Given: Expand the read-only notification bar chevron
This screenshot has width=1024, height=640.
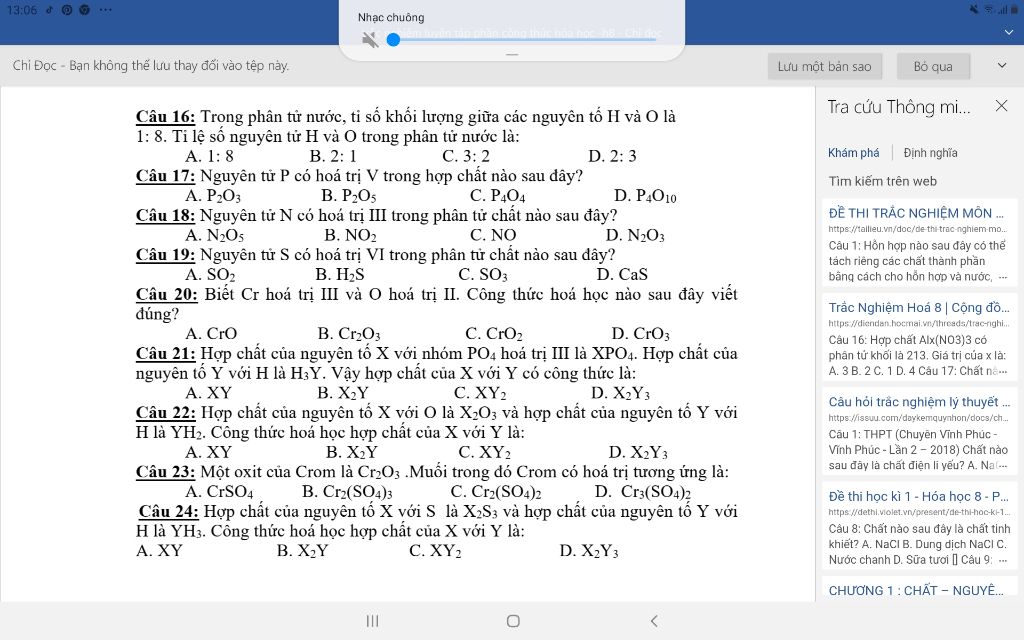Looking at the screenshot, I should pos(1002,65).
